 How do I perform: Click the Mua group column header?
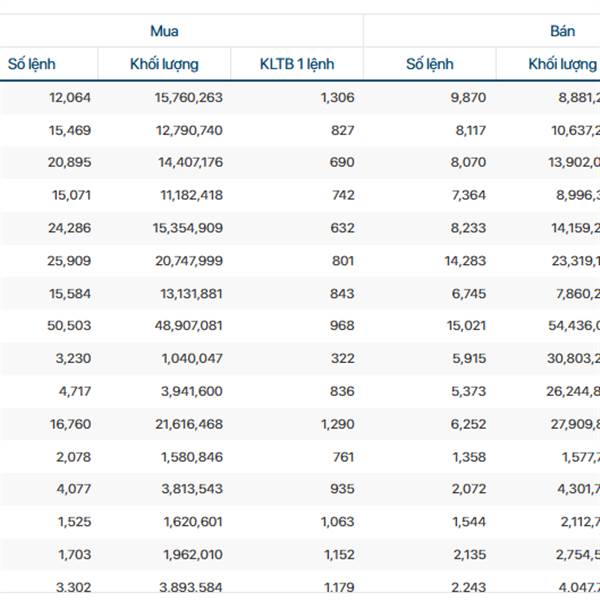164,31
